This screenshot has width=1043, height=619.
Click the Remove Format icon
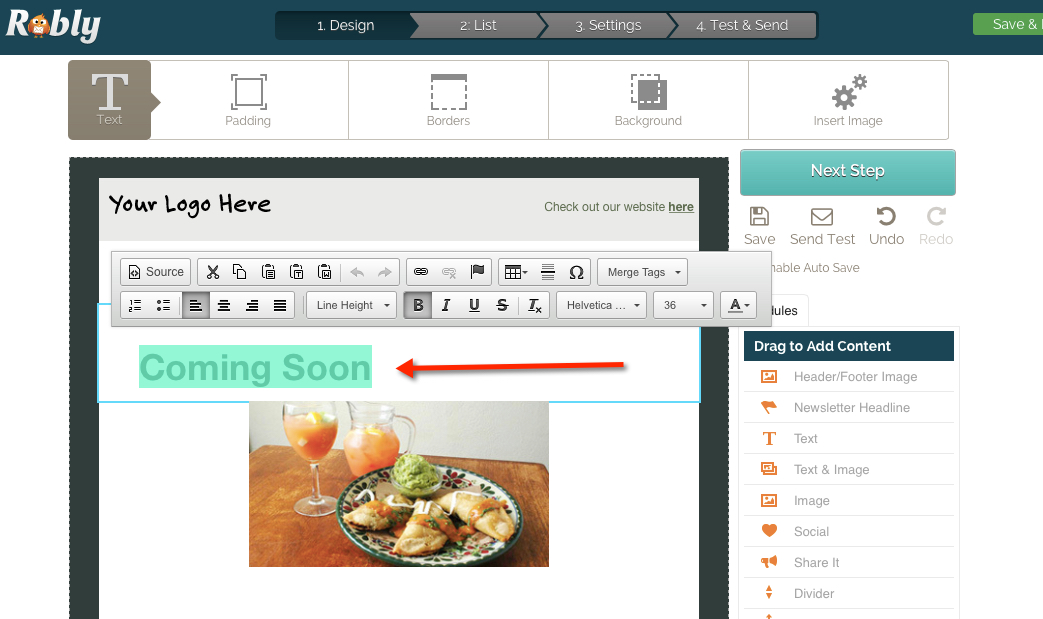point(535,306)
